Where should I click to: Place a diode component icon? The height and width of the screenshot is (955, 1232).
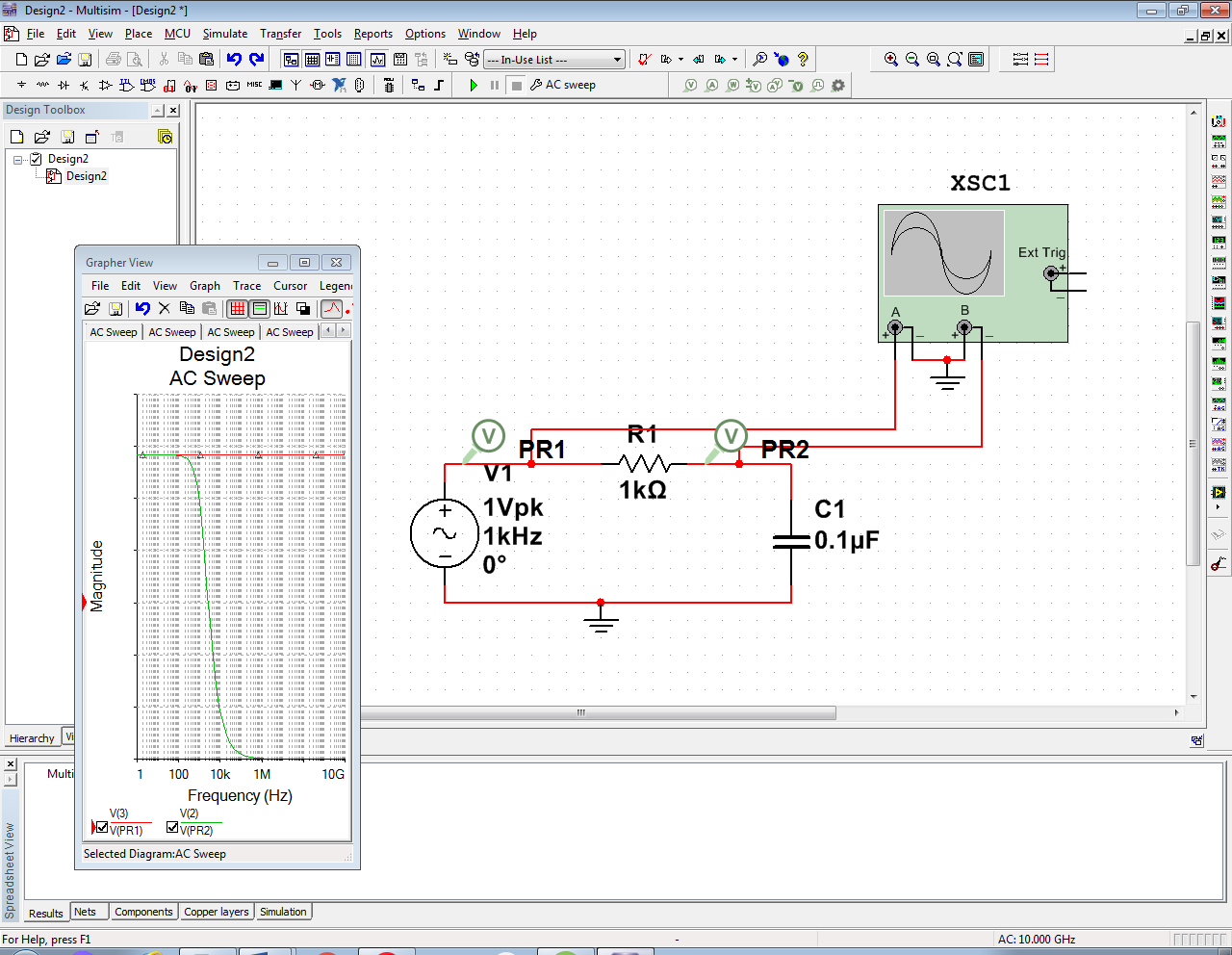[x=64, y=85]
